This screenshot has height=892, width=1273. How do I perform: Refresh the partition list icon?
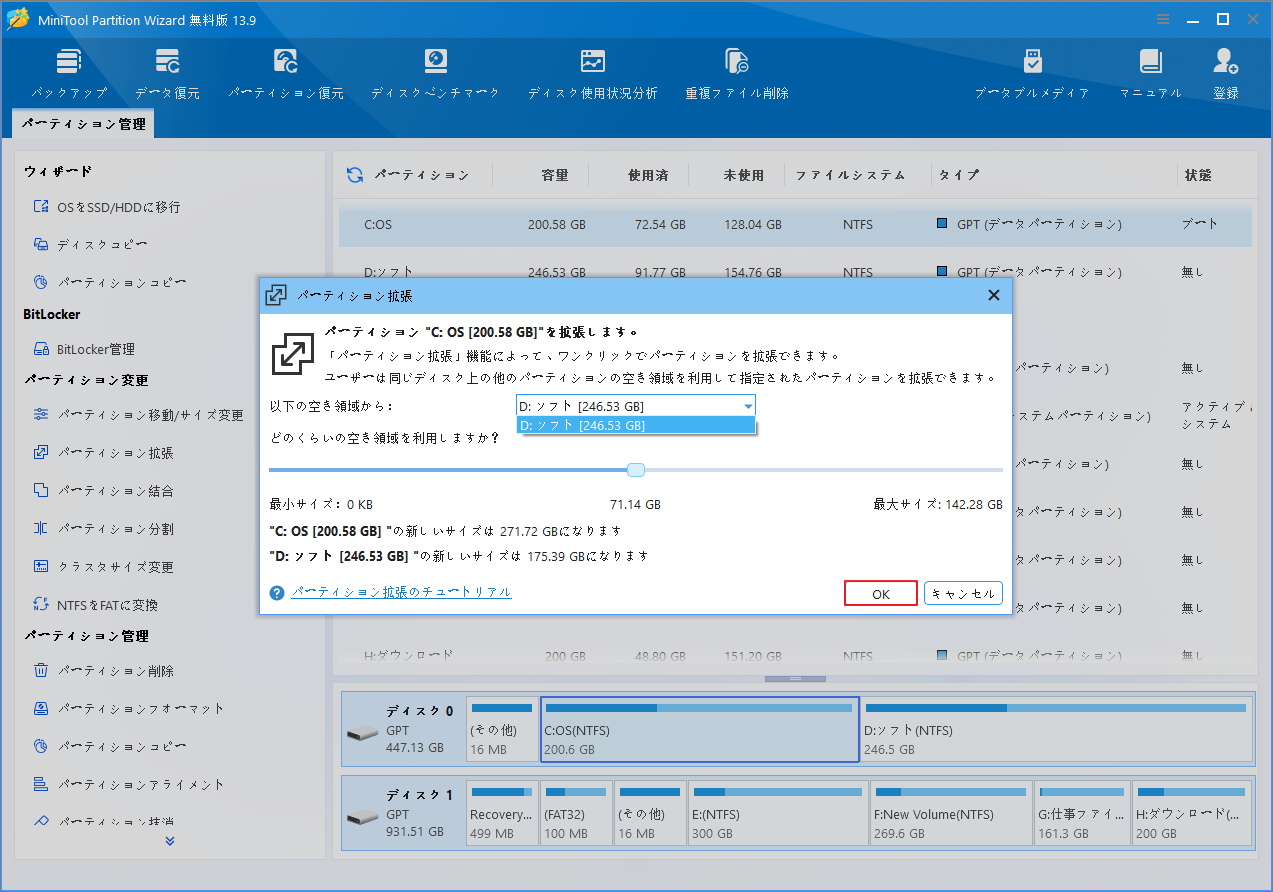355,175
